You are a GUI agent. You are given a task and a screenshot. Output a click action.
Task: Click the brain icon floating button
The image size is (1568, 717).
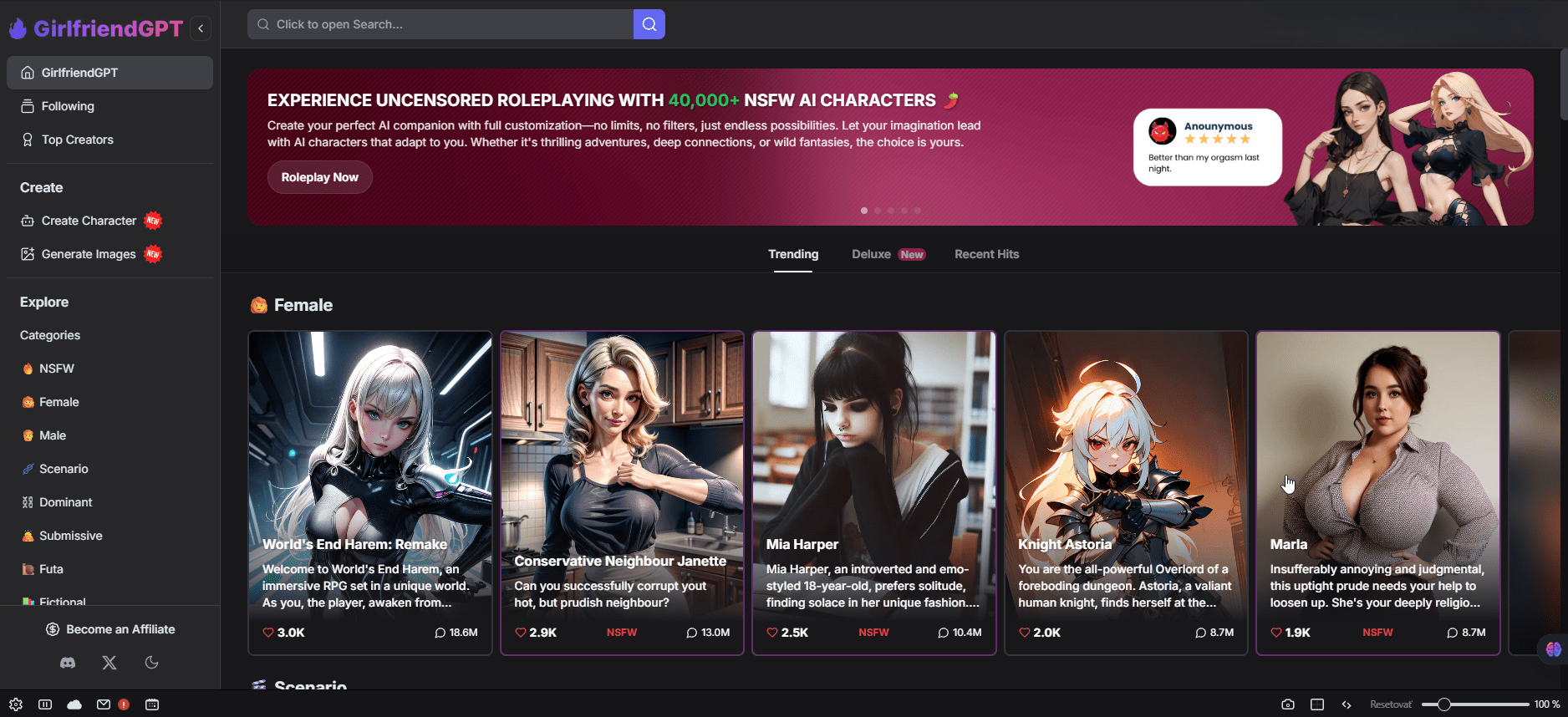pyautogui.click(x=1553, y=649)
